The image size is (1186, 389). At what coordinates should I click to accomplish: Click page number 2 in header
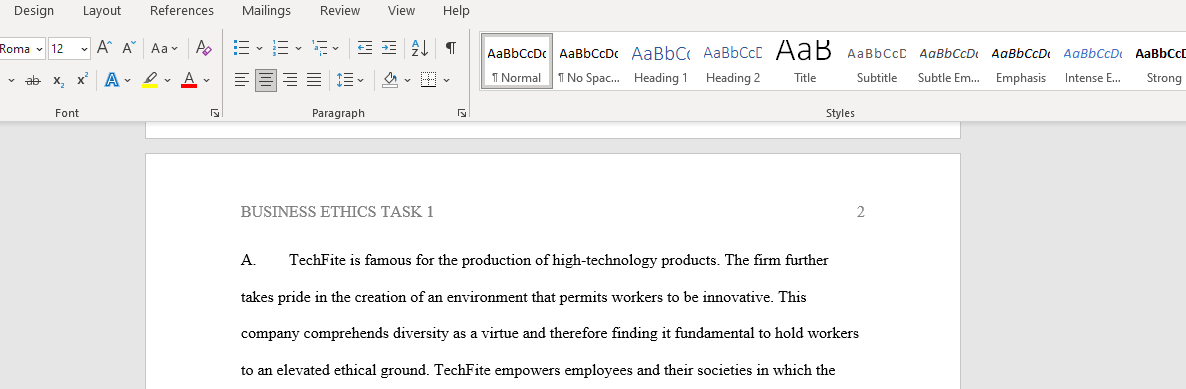(860, 212)
